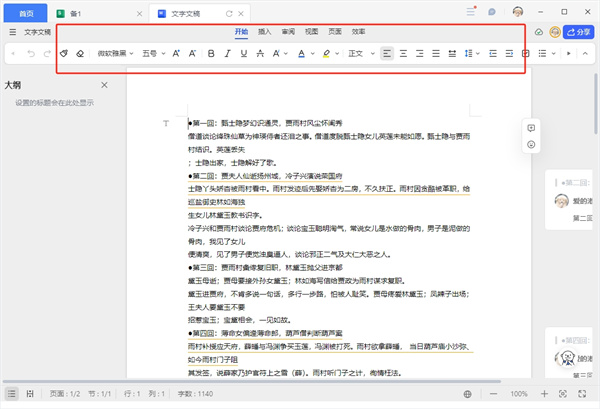600x409 pixels.
Task: Click the undo arrow
Action: (31, 54)
